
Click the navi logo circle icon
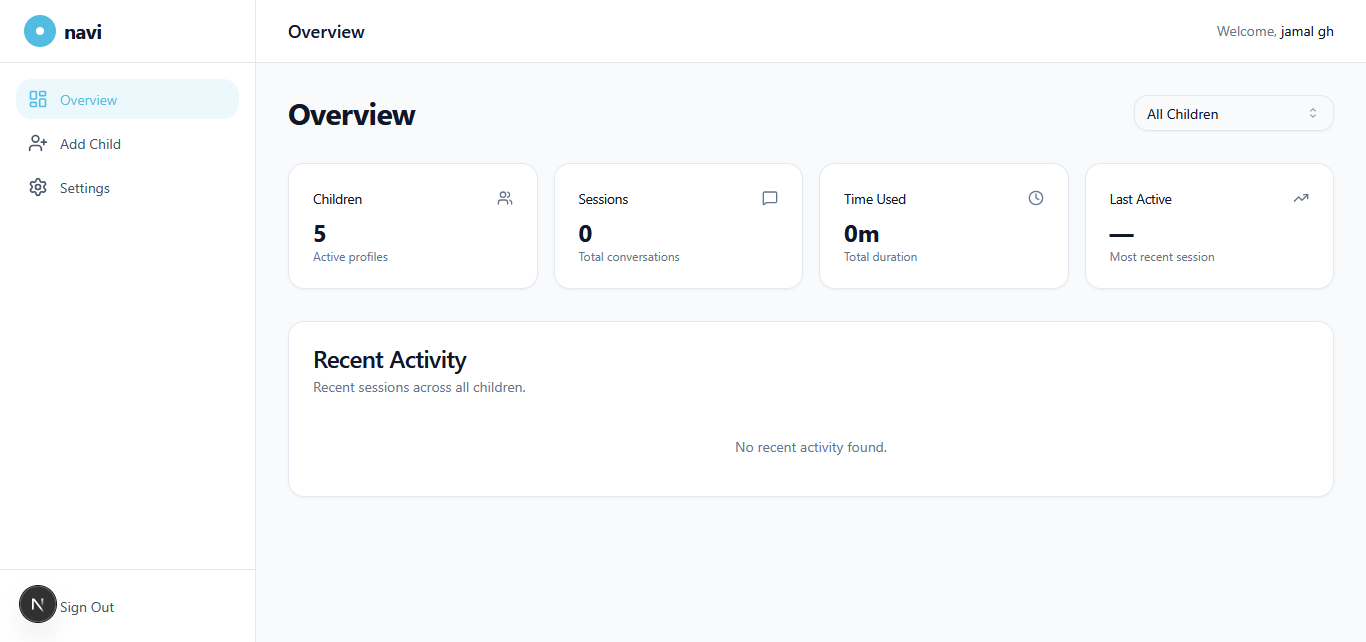40,31
